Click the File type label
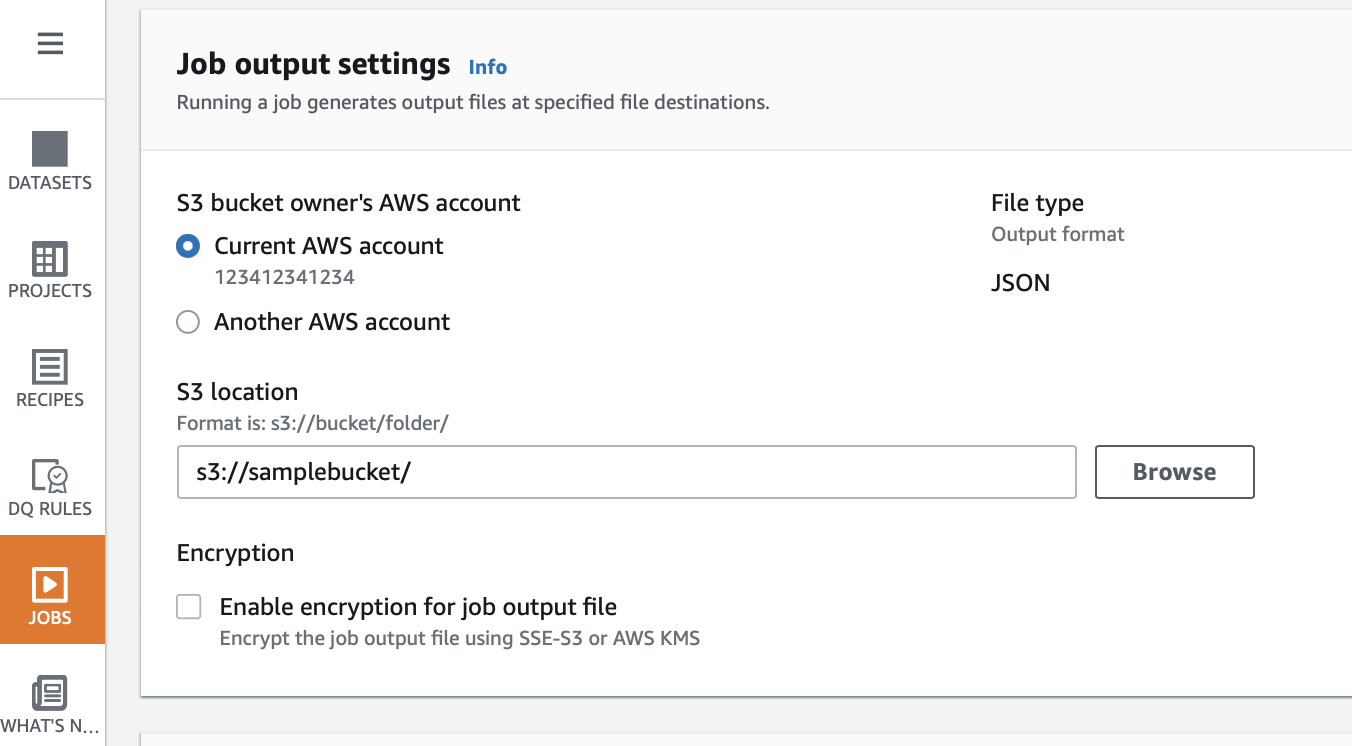 [x=1037, y=203]
